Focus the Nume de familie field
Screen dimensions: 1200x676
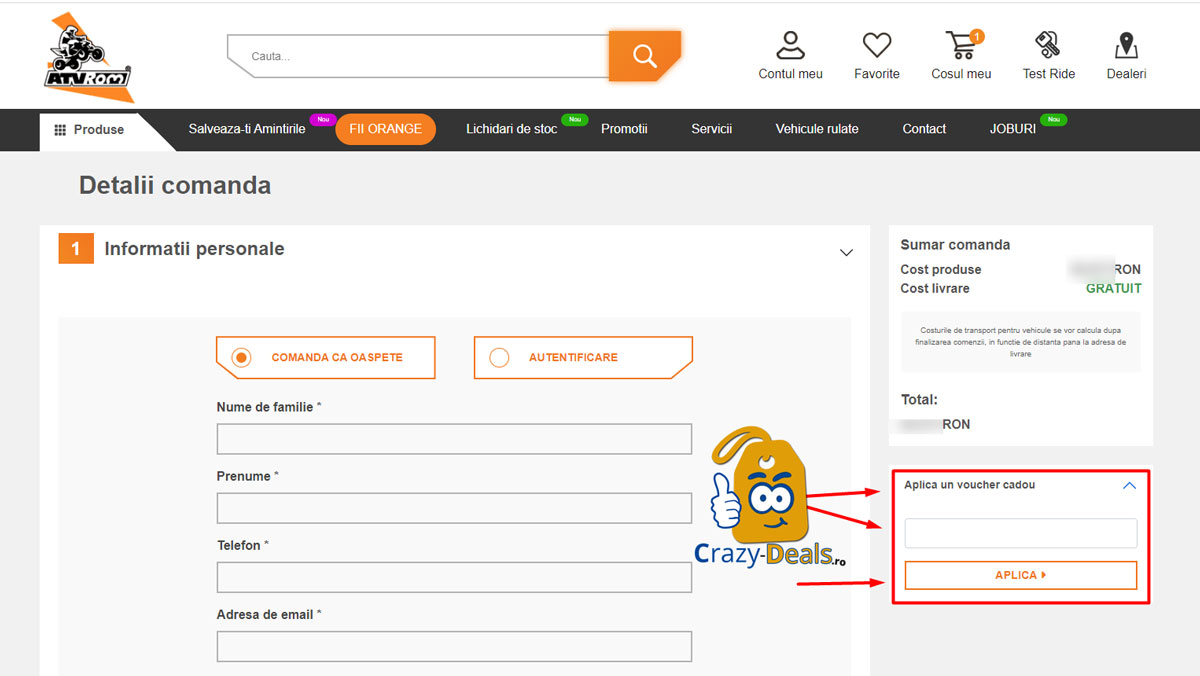[x=454, y=439]
